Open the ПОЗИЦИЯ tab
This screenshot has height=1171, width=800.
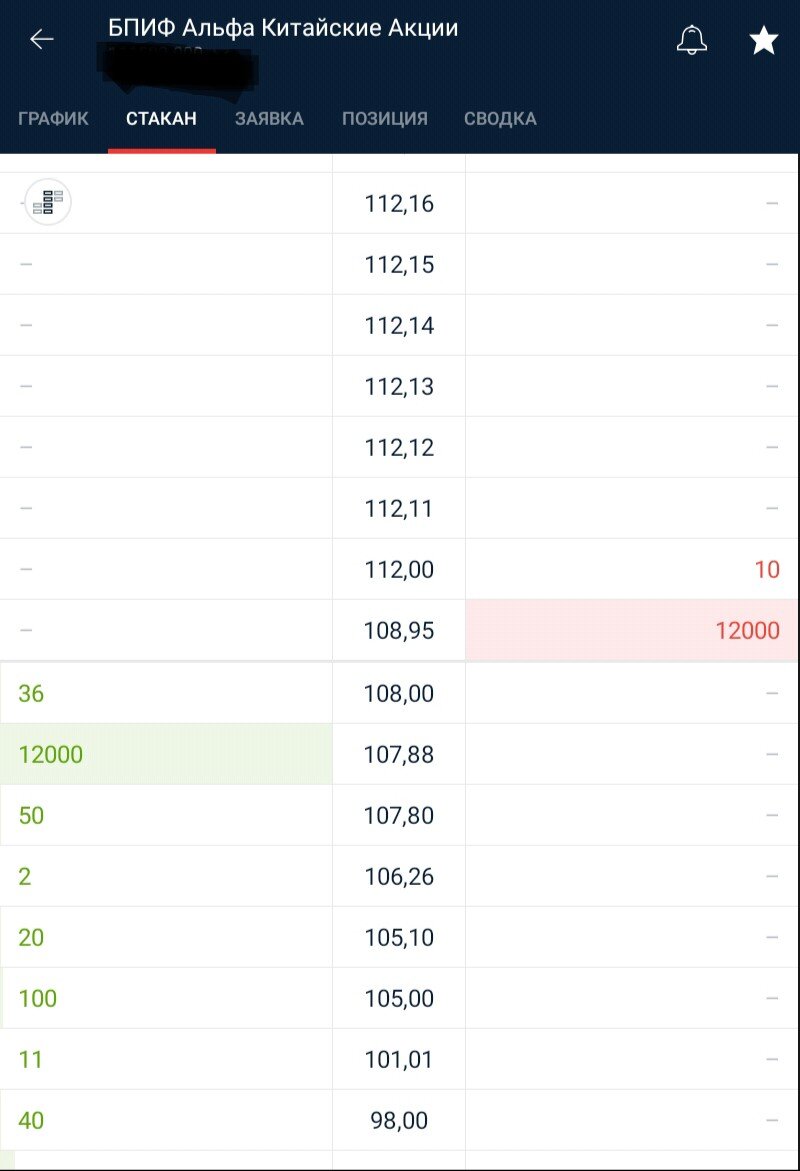point(385,119)
